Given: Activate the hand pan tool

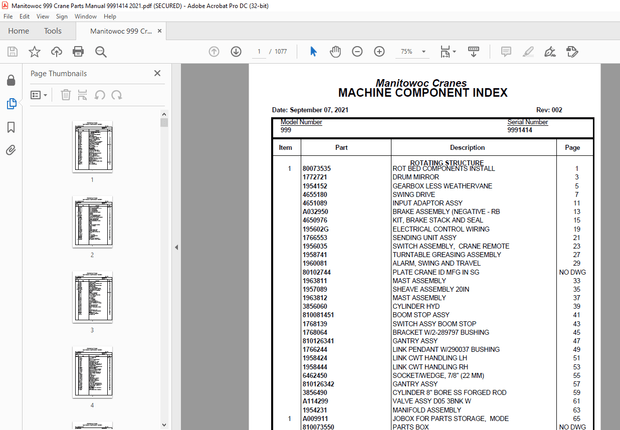Looking at the screenshot, I should (x=335, y=51).
